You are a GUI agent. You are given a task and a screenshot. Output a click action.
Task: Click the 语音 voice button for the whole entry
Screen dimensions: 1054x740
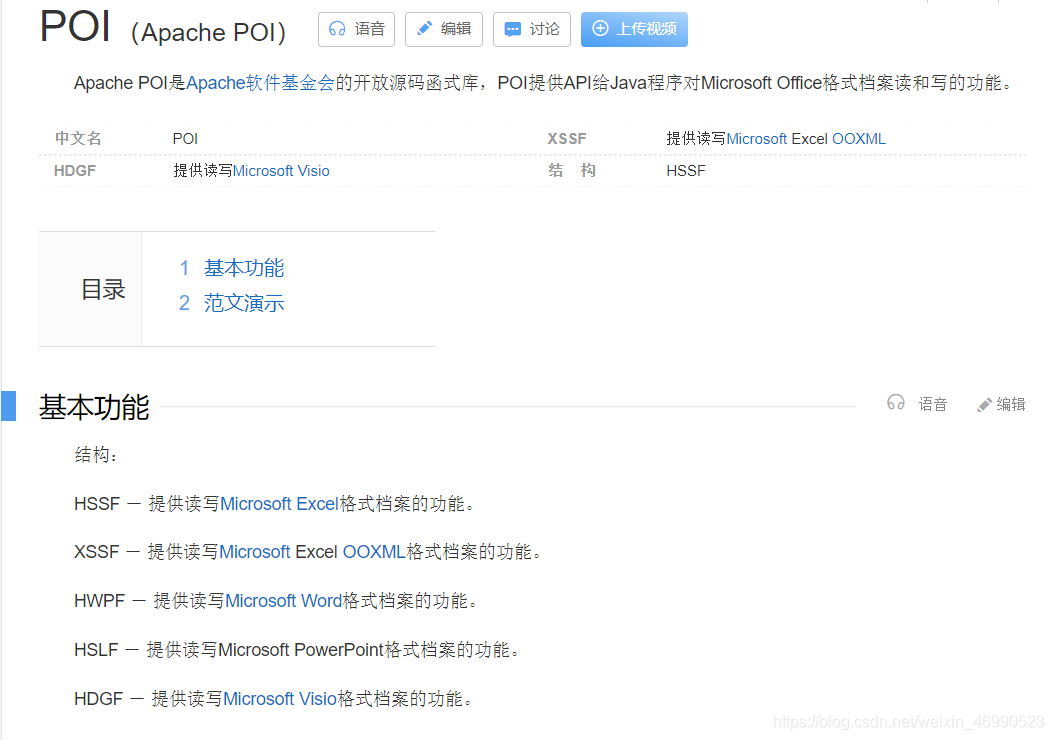(x=356, y=29)
